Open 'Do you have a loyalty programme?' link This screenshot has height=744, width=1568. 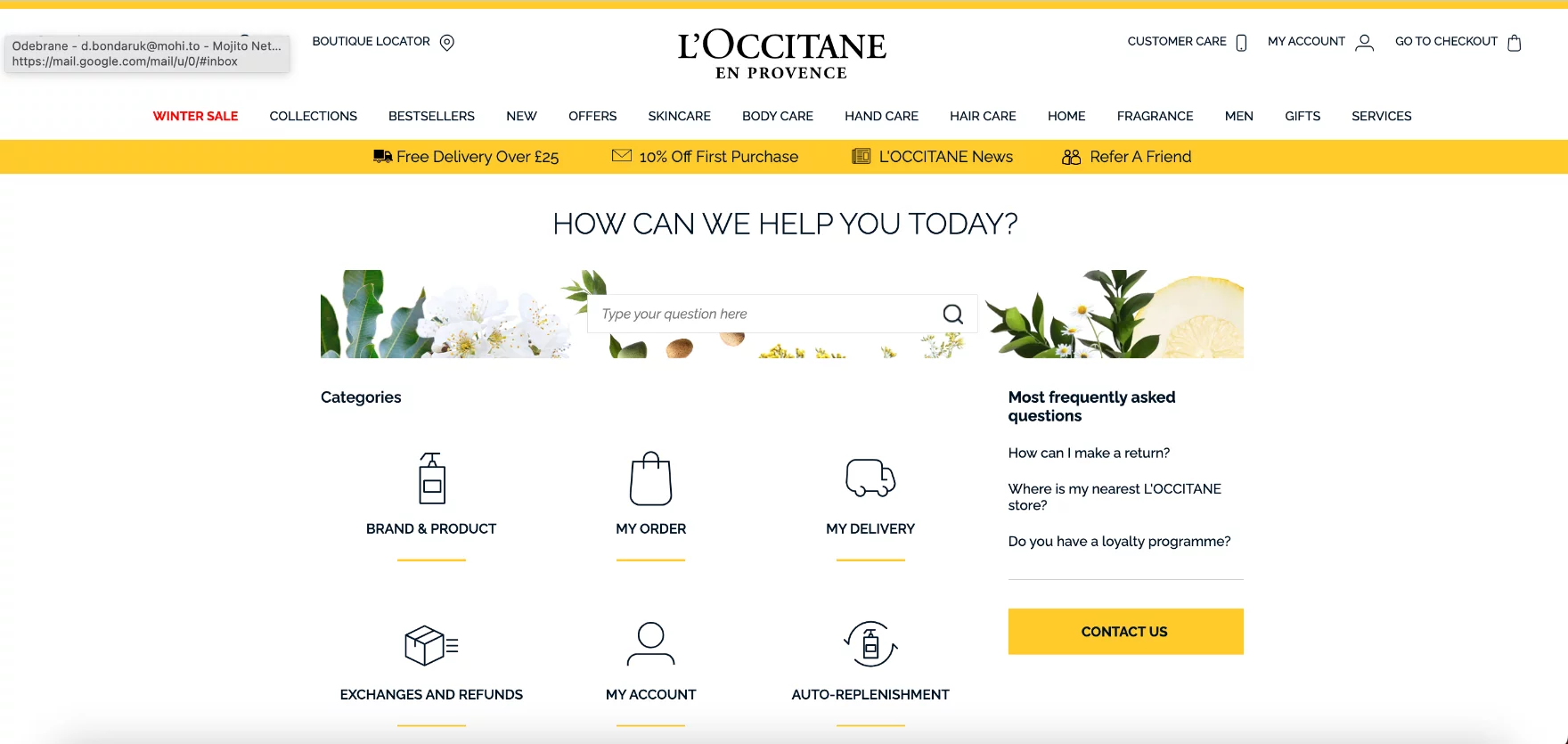(1119, 541)
